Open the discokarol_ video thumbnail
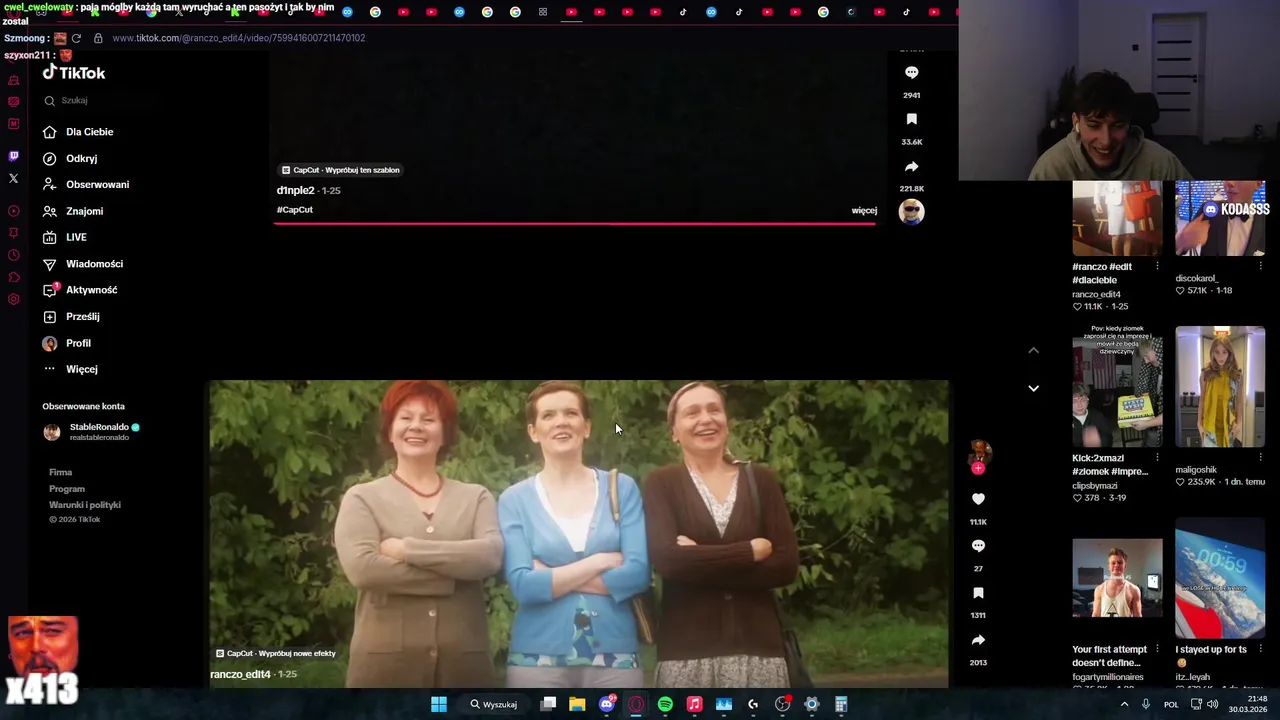Viewport: 1280px width, 720px height. 1220,218
